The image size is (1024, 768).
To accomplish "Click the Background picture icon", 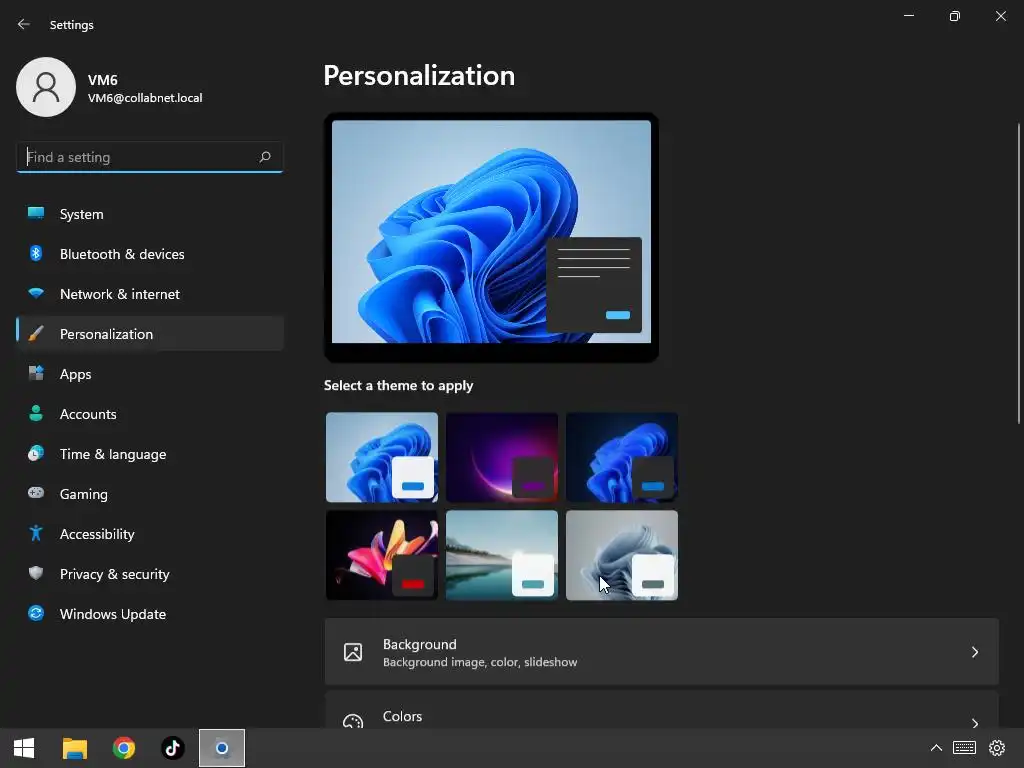I will 353,652.
